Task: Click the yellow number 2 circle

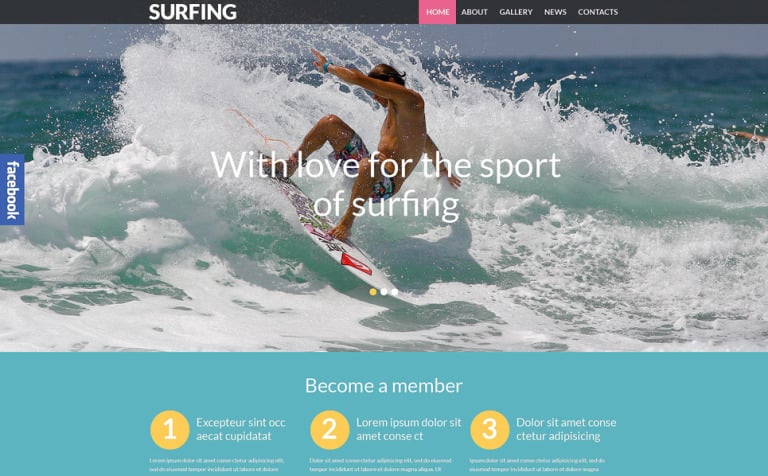Action: 330,430
